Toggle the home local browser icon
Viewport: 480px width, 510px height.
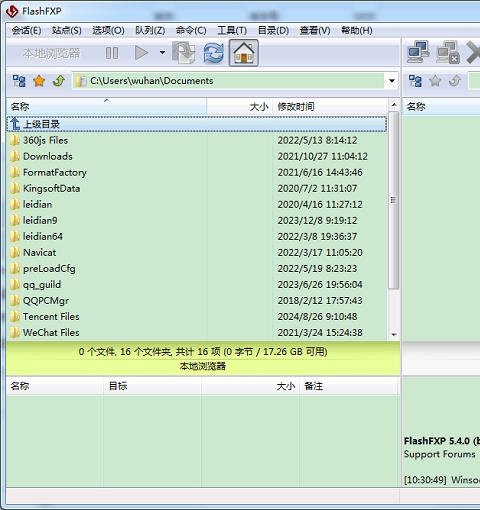244,53
